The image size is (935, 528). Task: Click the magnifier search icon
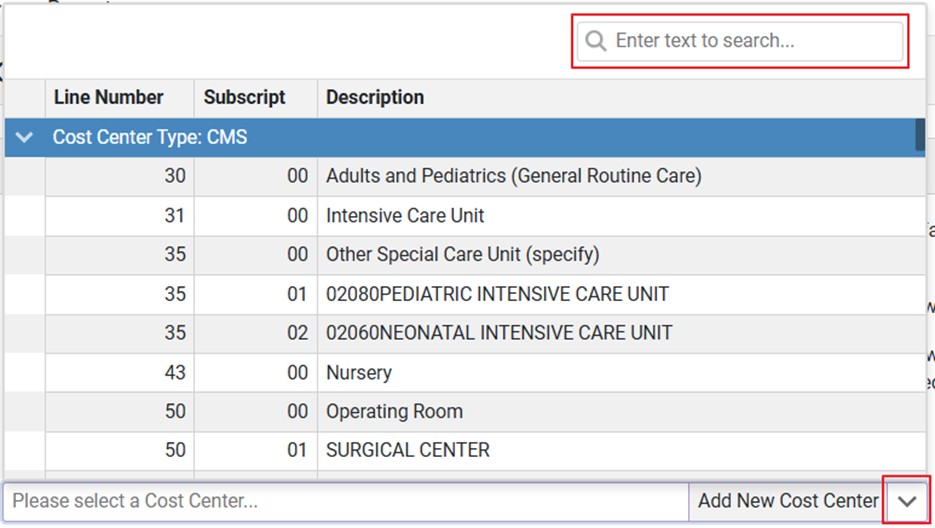[596, 41]
